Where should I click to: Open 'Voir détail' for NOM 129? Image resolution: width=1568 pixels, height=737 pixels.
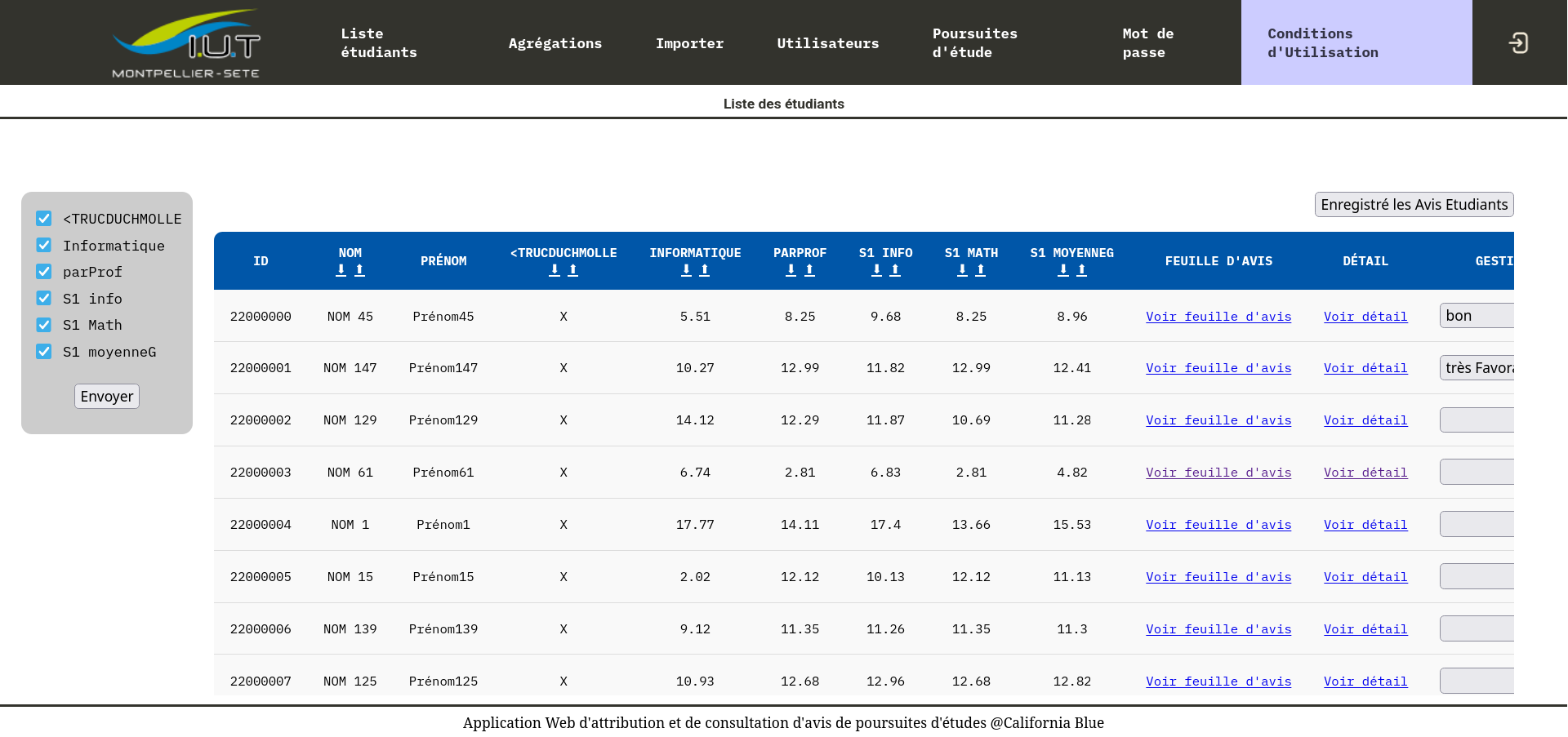tap(1365, 420)
